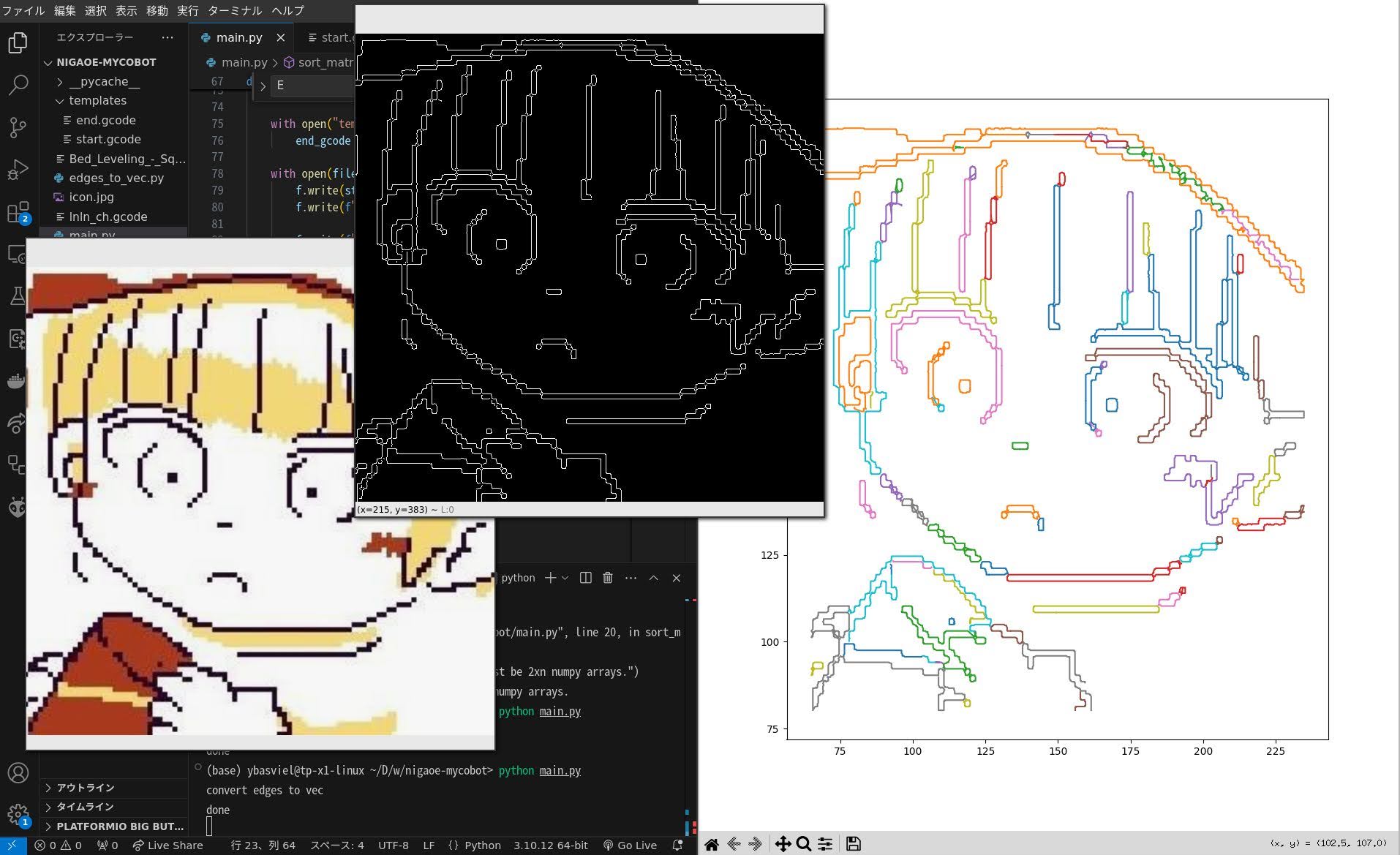Select the 3.10.12 64-bit interpreter indicator
Image resolution: width=1400 pixels, height=855 pixels.
[x=551, y=845]
